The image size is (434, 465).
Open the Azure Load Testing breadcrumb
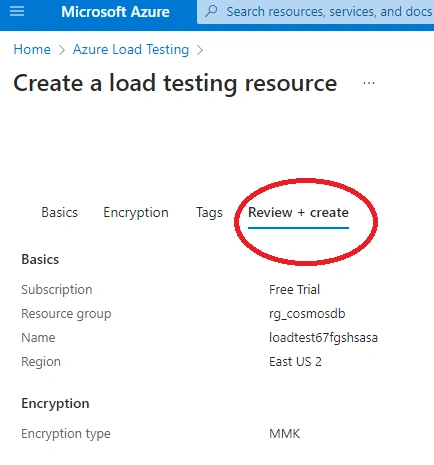(131, 49)
